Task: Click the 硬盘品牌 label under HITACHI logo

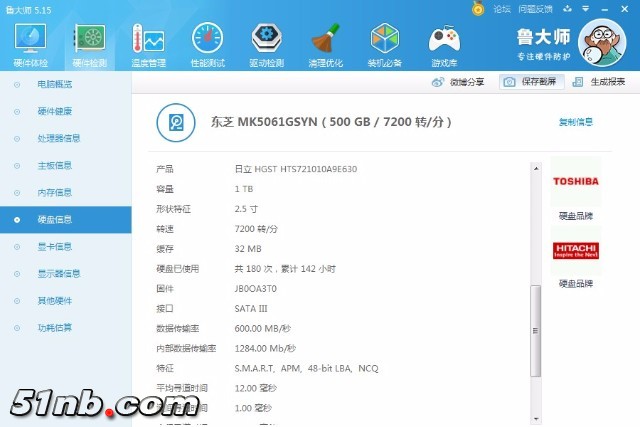Action: coord(576,284)
